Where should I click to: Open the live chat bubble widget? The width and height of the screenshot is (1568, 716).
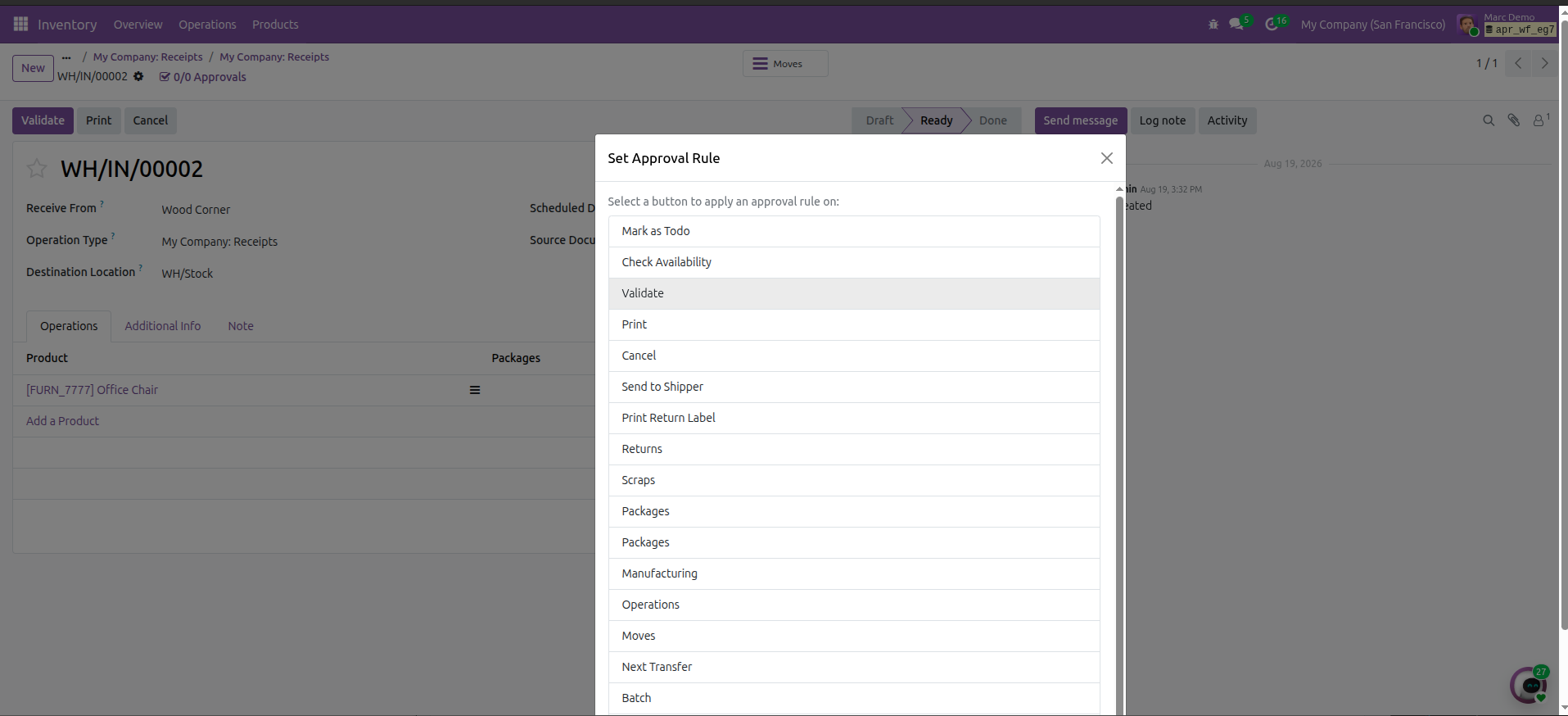[x=1529, y=685]
